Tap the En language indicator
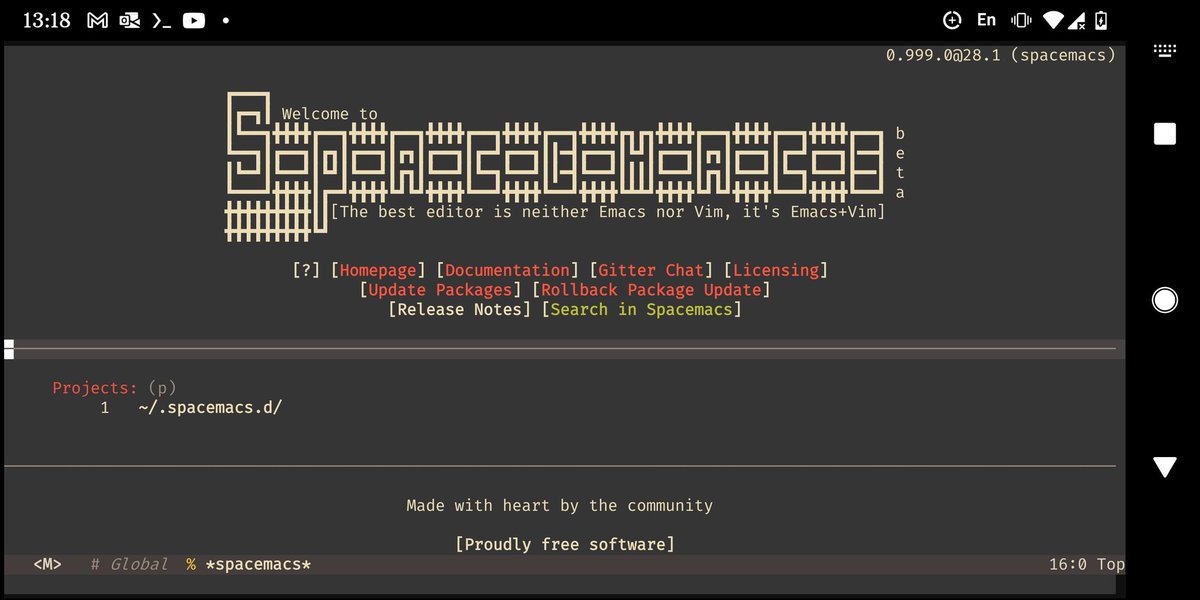Screen dimensions: 1200x600 pyautogui.click(x=986, y=20)
